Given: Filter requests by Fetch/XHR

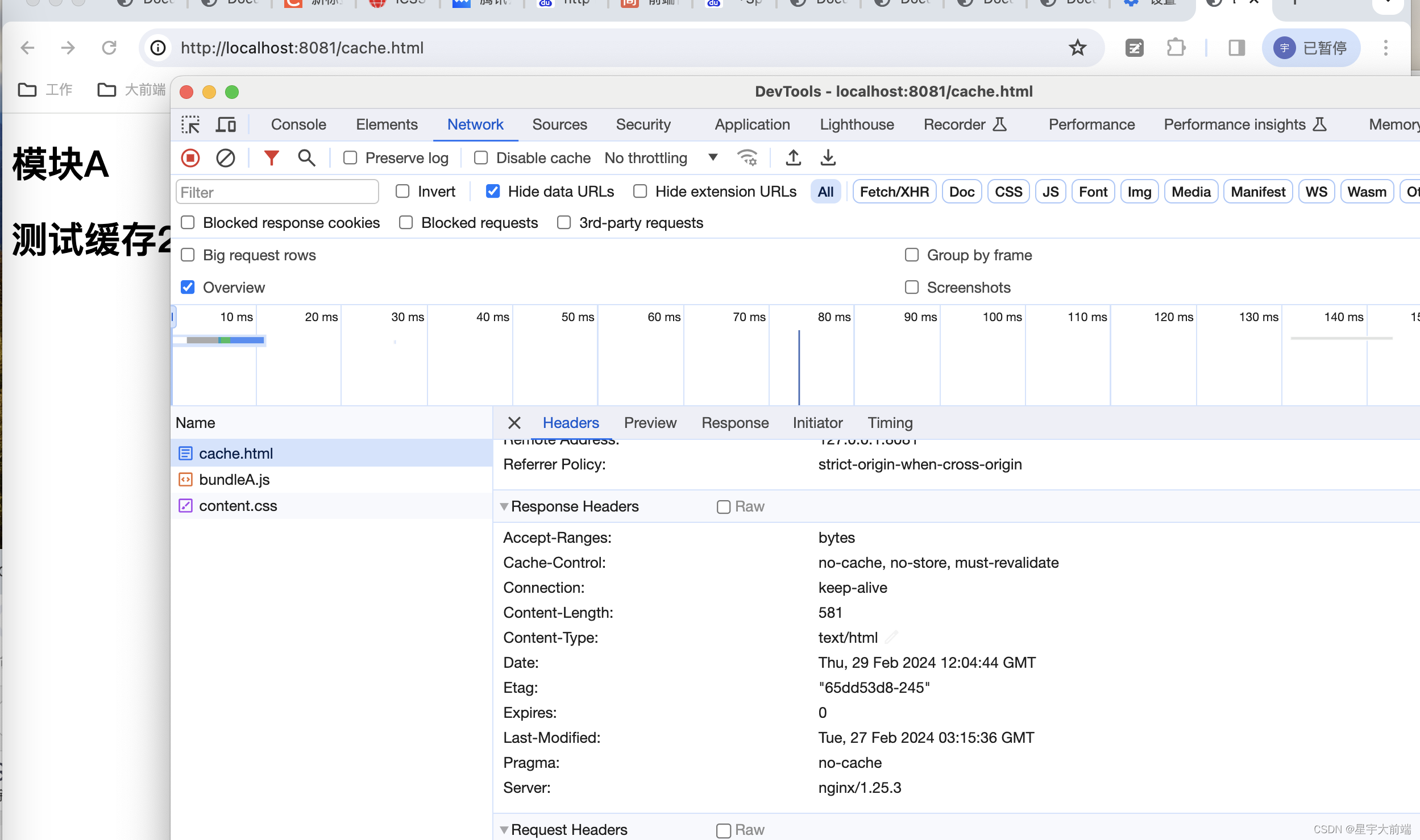Looking at the screenshot, I should 894,192.
